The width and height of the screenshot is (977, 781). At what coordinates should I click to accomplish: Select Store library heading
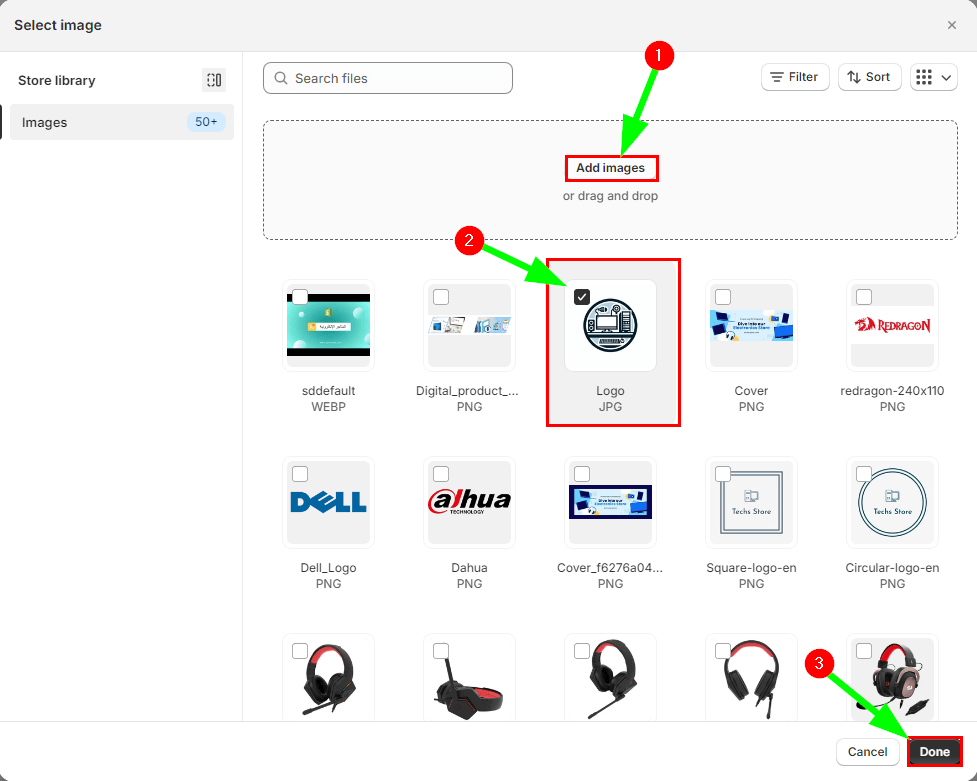click(57, 80)
